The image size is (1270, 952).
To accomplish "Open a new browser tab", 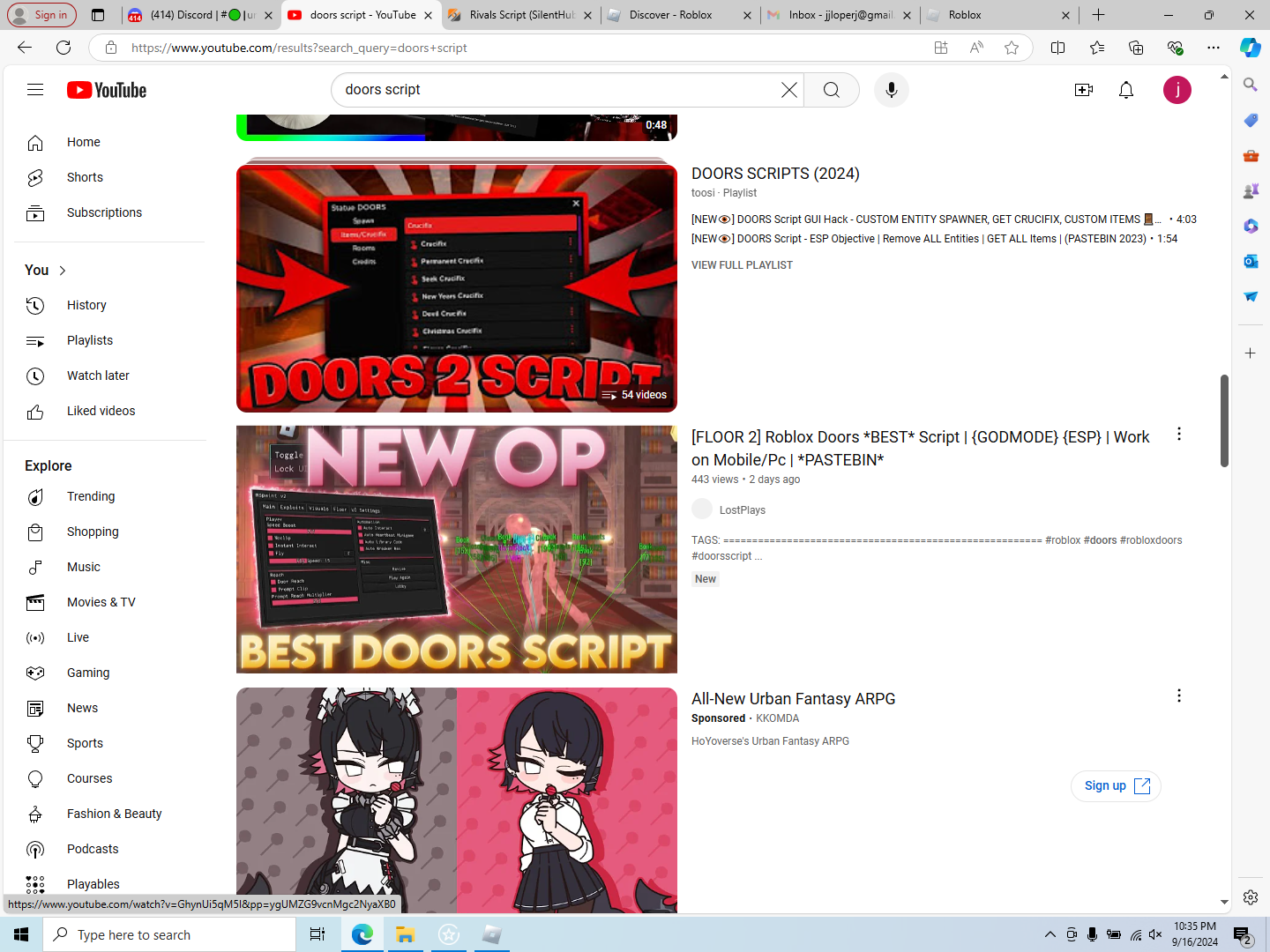I will [1098, 15].
